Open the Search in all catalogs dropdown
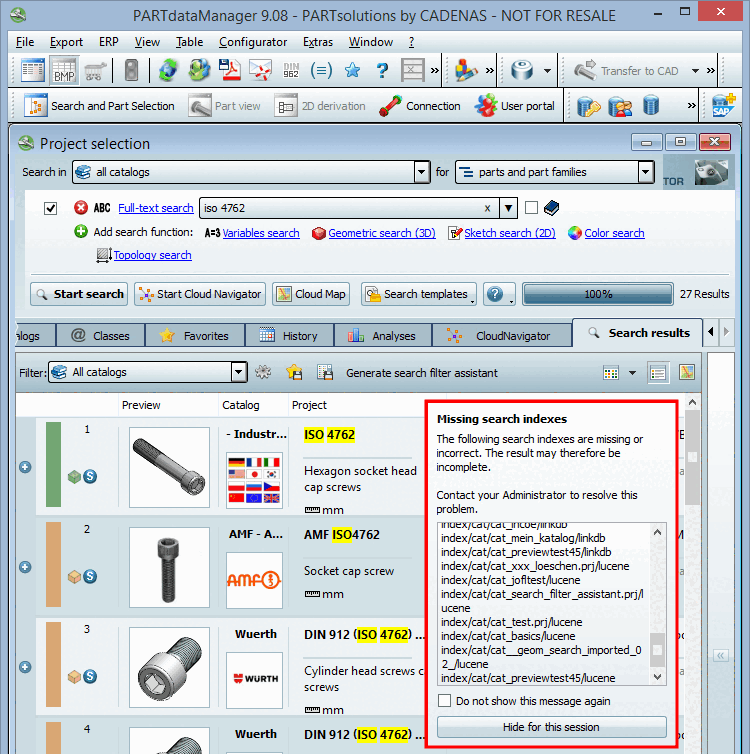The height and width of the screenshot is (754, 750). [x=422, y=172]
